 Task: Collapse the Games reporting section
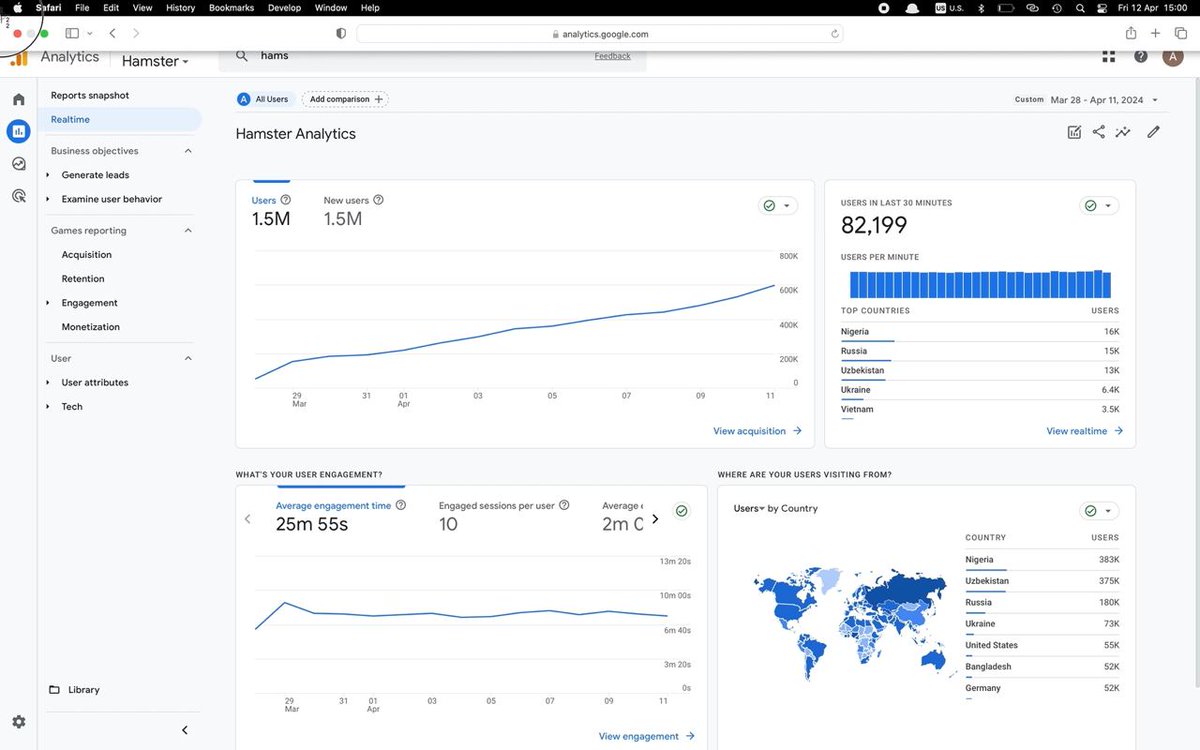188,231
